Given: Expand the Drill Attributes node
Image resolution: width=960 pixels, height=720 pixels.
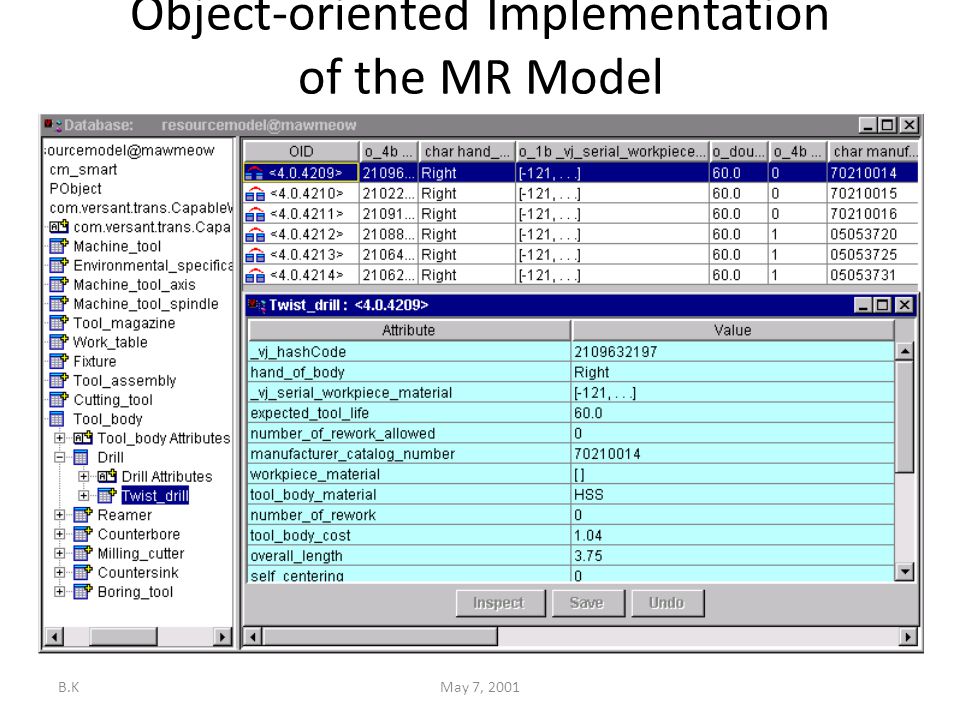Looking at the screenshot, I should pos(84,476).
